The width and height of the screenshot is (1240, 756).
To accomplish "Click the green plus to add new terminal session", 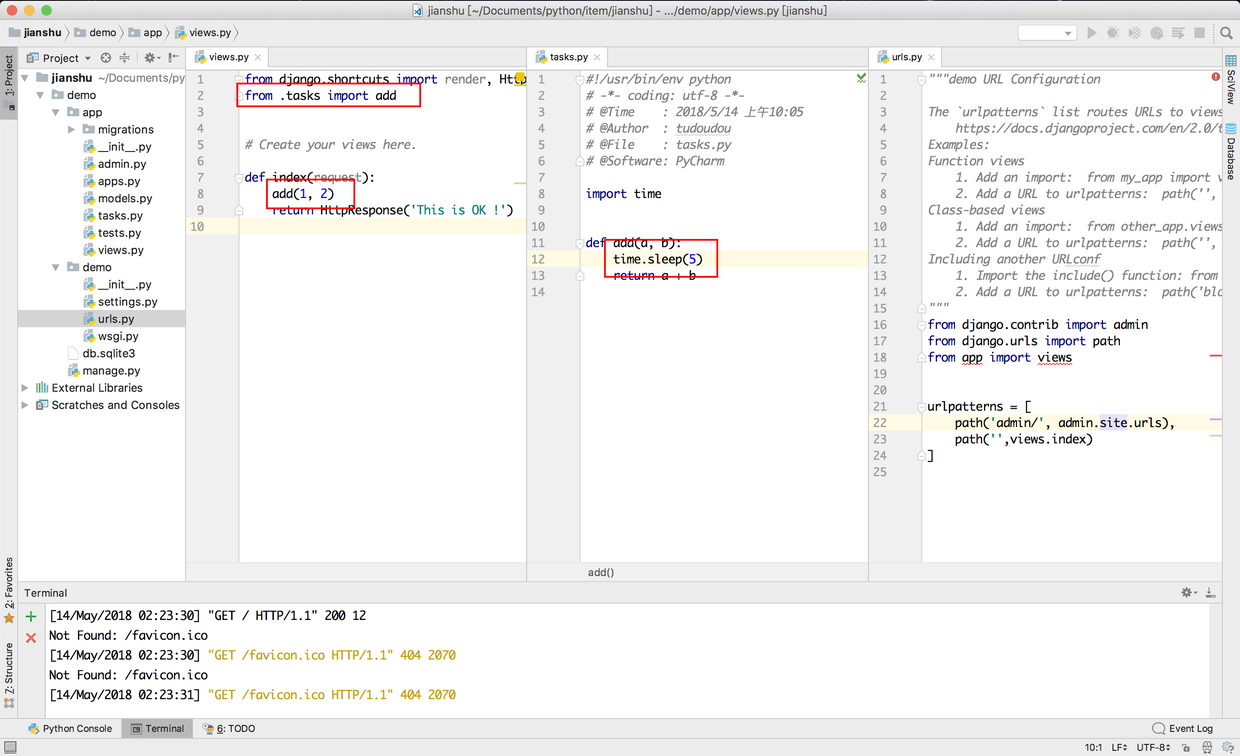I will click(x=31, y=617).
